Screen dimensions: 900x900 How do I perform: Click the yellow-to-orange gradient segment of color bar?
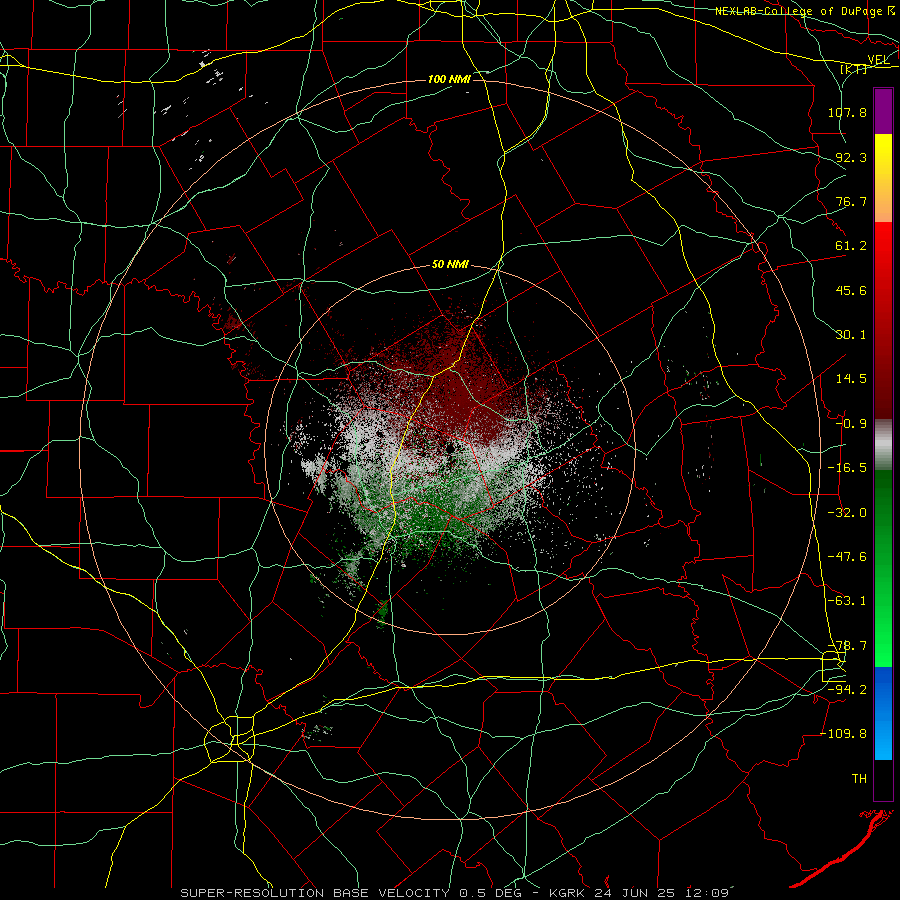click(883, 178)
